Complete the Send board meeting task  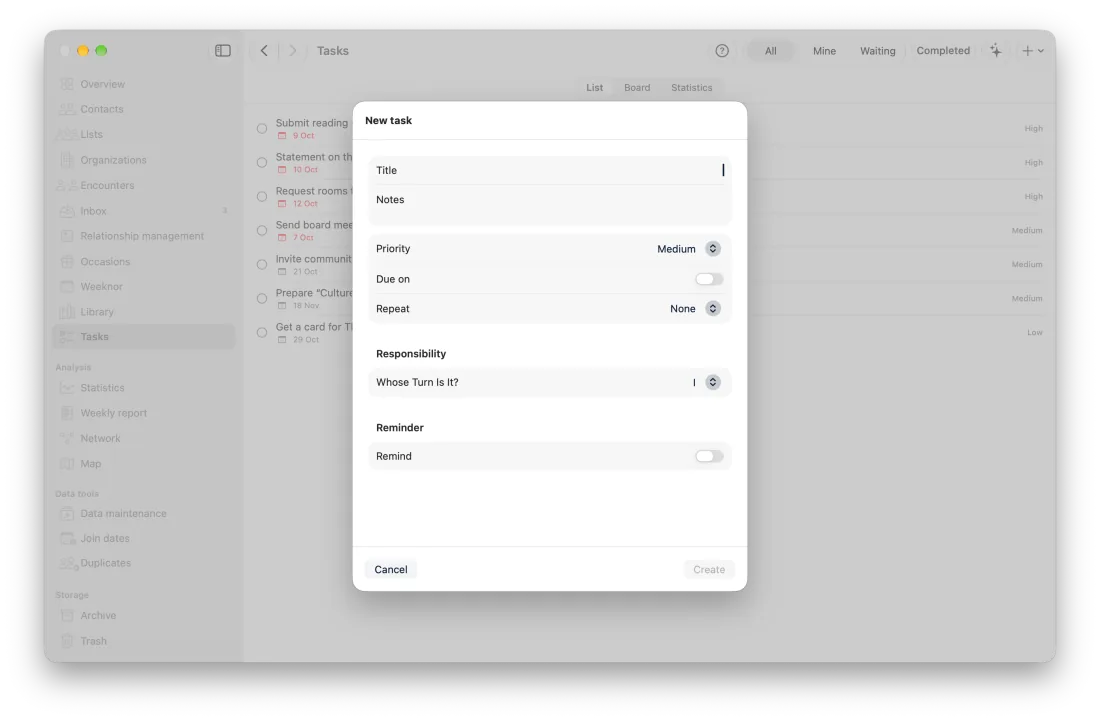point(262,231)
